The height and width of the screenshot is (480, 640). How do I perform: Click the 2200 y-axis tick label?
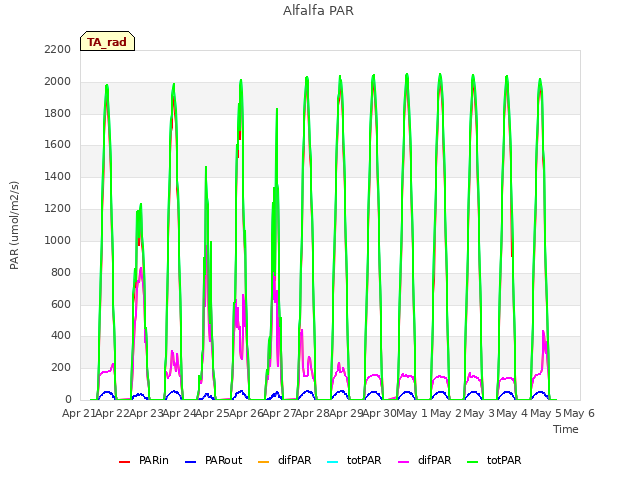(58, 49)
